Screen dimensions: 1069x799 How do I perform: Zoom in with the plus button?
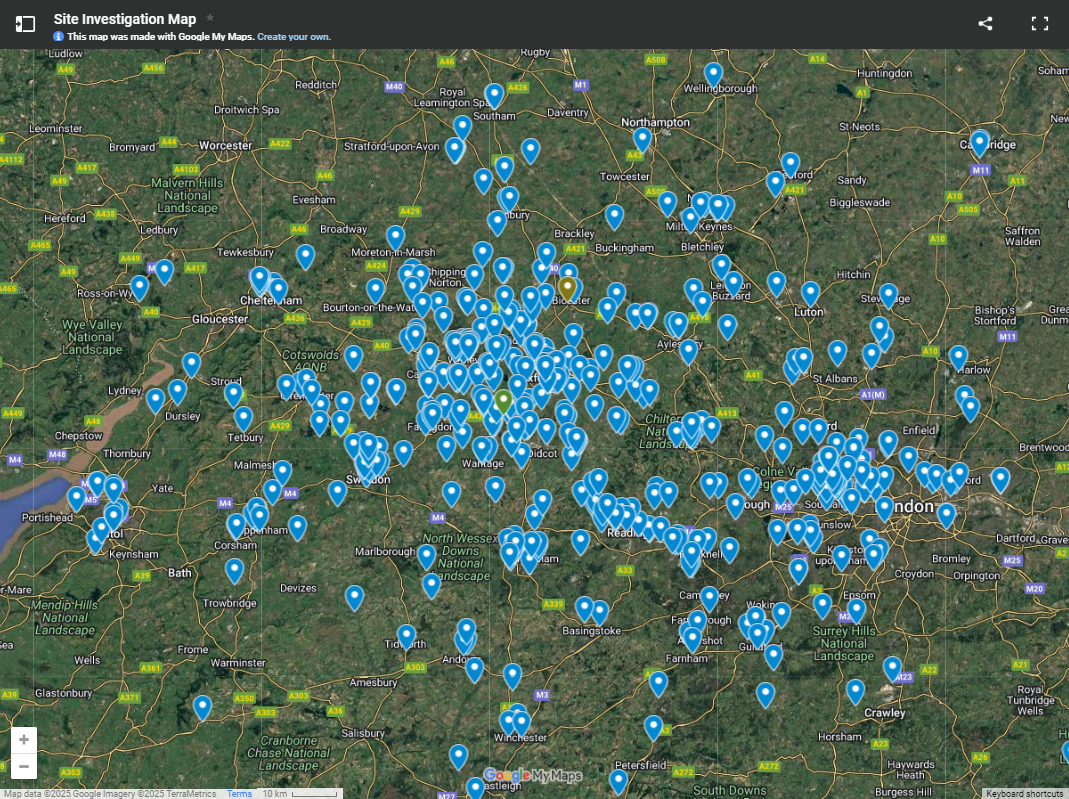24,740
